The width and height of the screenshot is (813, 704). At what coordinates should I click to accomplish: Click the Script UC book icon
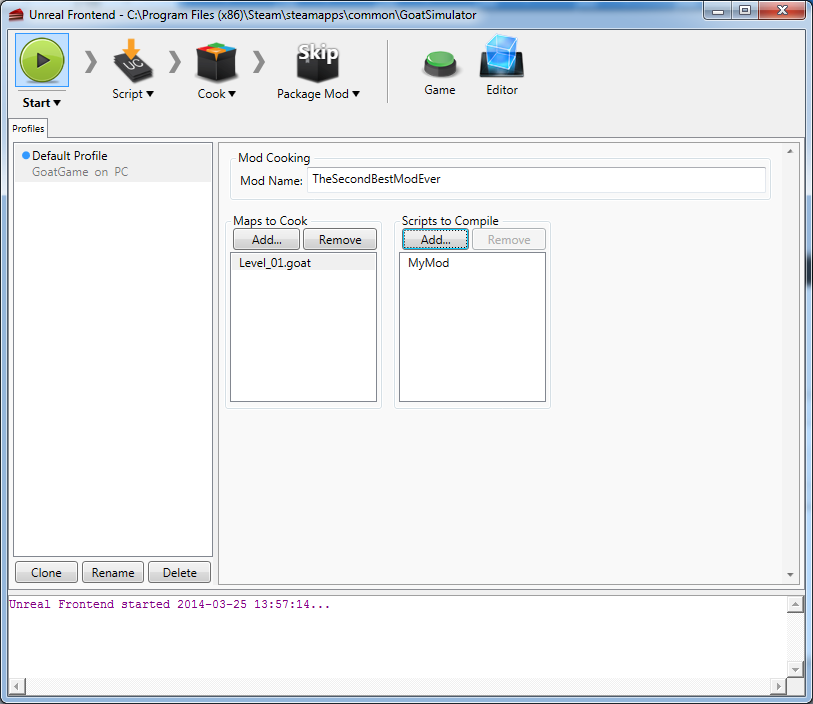[132, 62]
